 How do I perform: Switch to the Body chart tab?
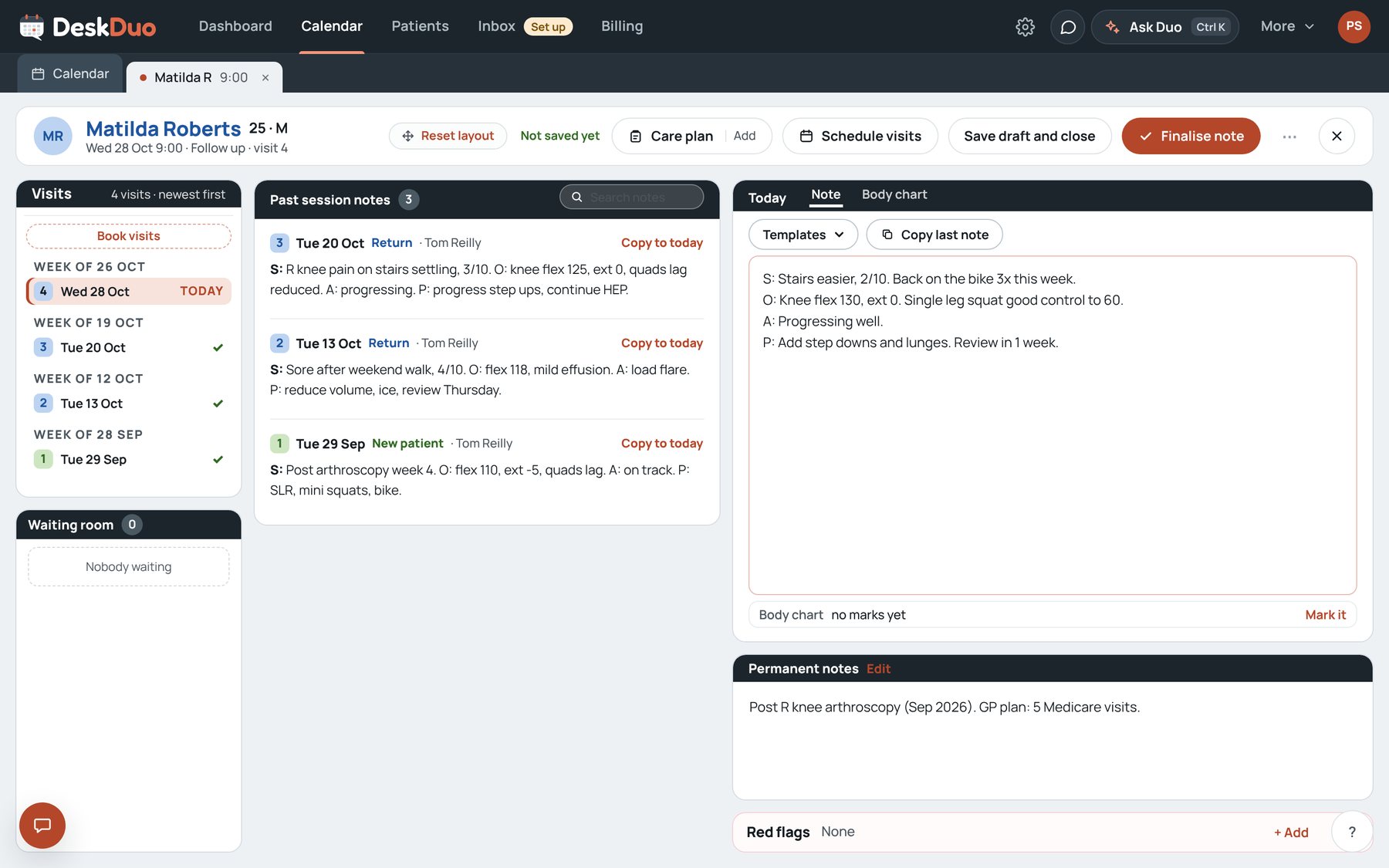[894, 194]
